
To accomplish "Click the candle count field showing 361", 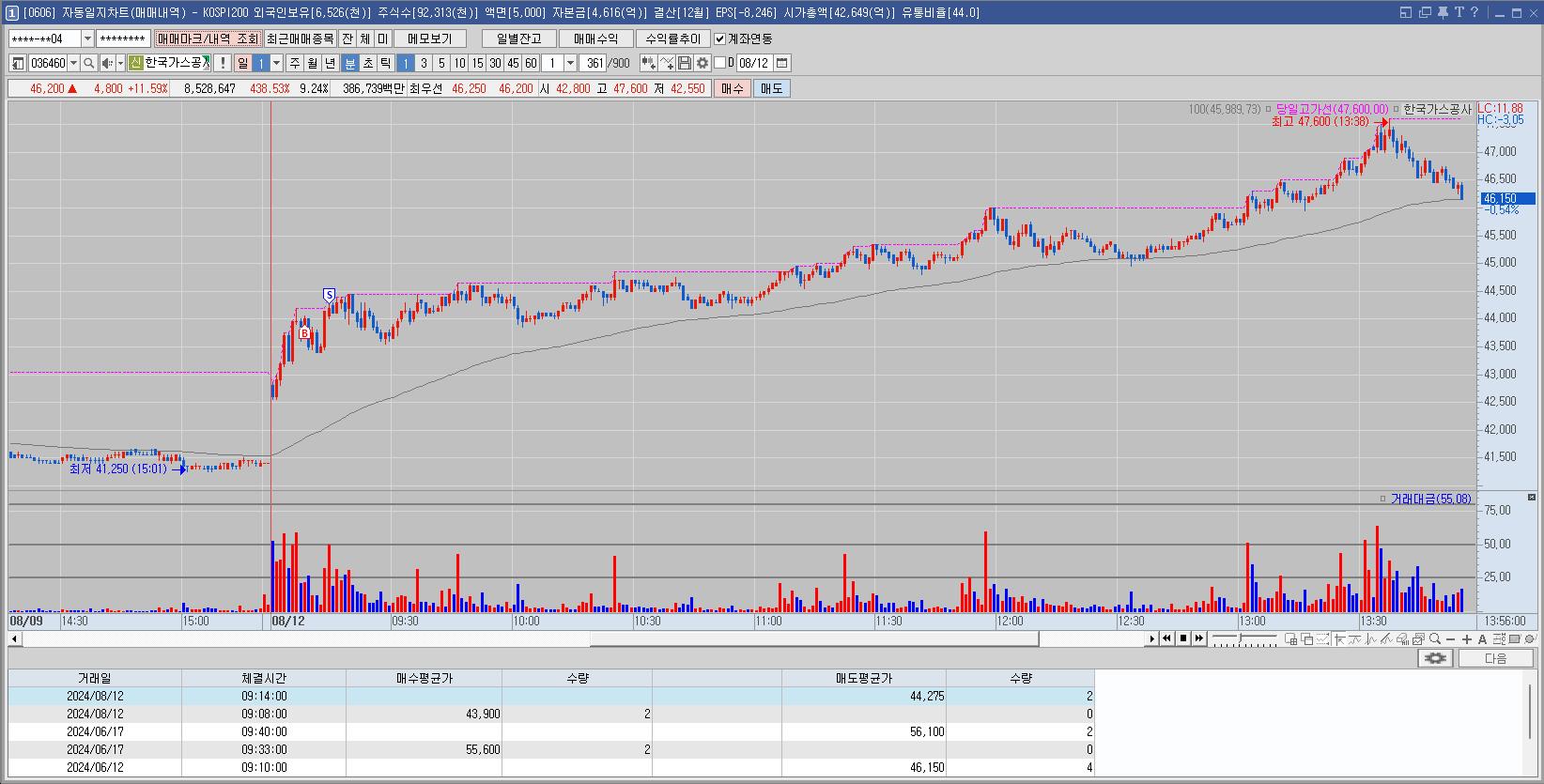I will [593, 63].
